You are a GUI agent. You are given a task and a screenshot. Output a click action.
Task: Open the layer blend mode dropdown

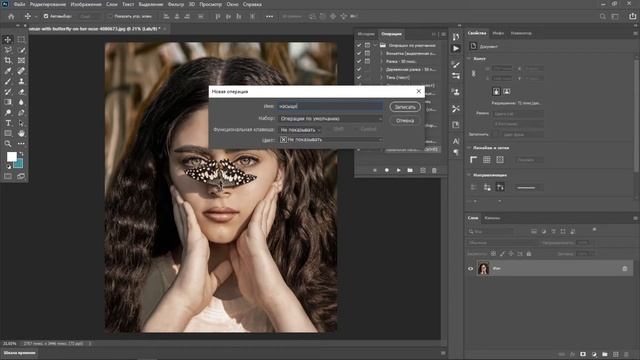coord(502,242)
